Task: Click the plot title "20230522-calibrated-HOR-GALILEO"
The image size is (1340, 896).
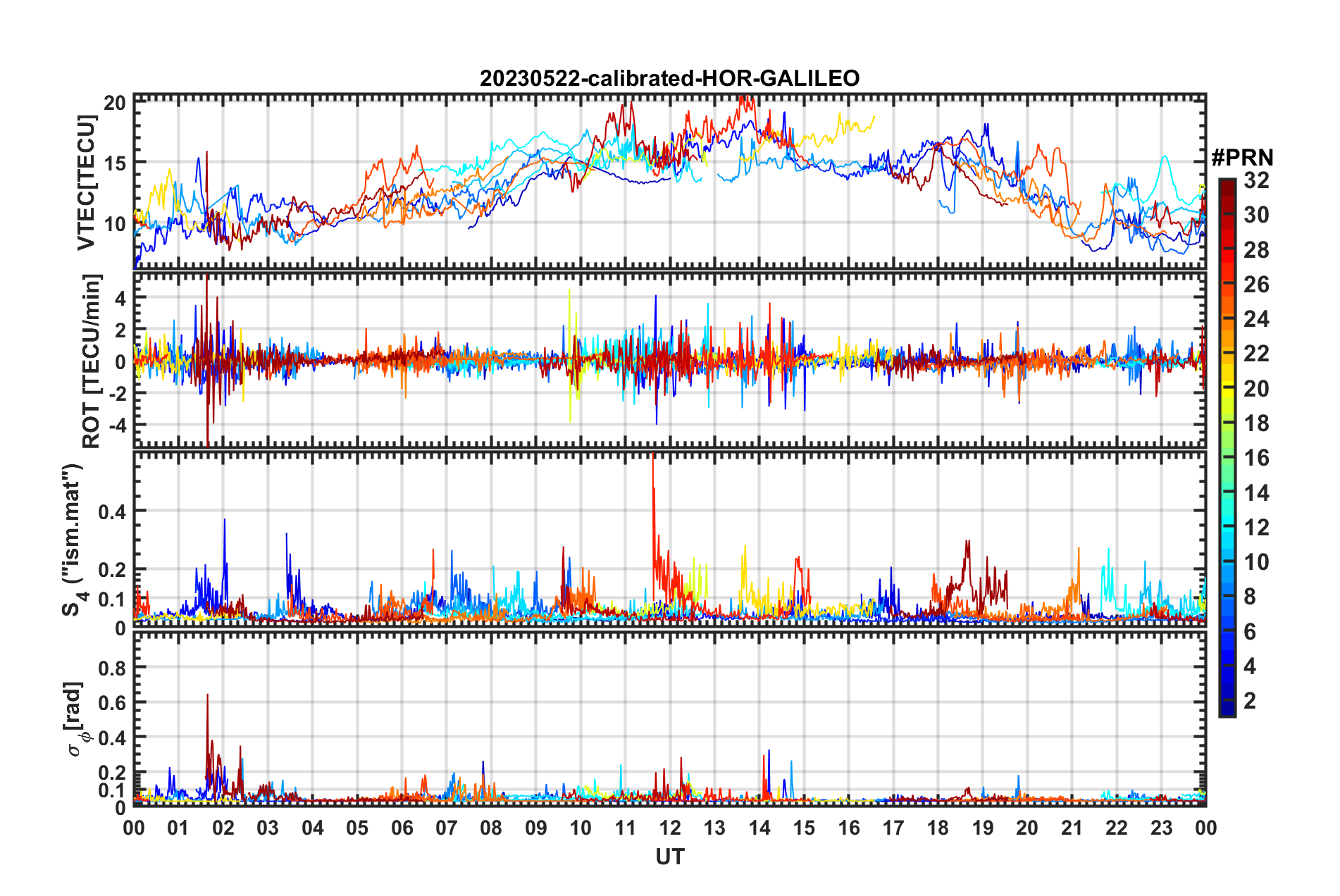Action: click(669, 78)
